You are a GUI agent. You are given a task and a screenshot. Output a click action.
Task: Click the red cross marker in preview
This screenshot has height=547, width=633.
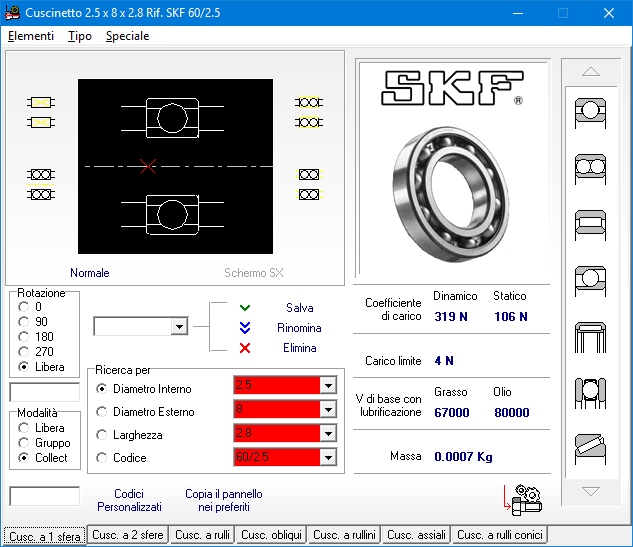point(148,166)
